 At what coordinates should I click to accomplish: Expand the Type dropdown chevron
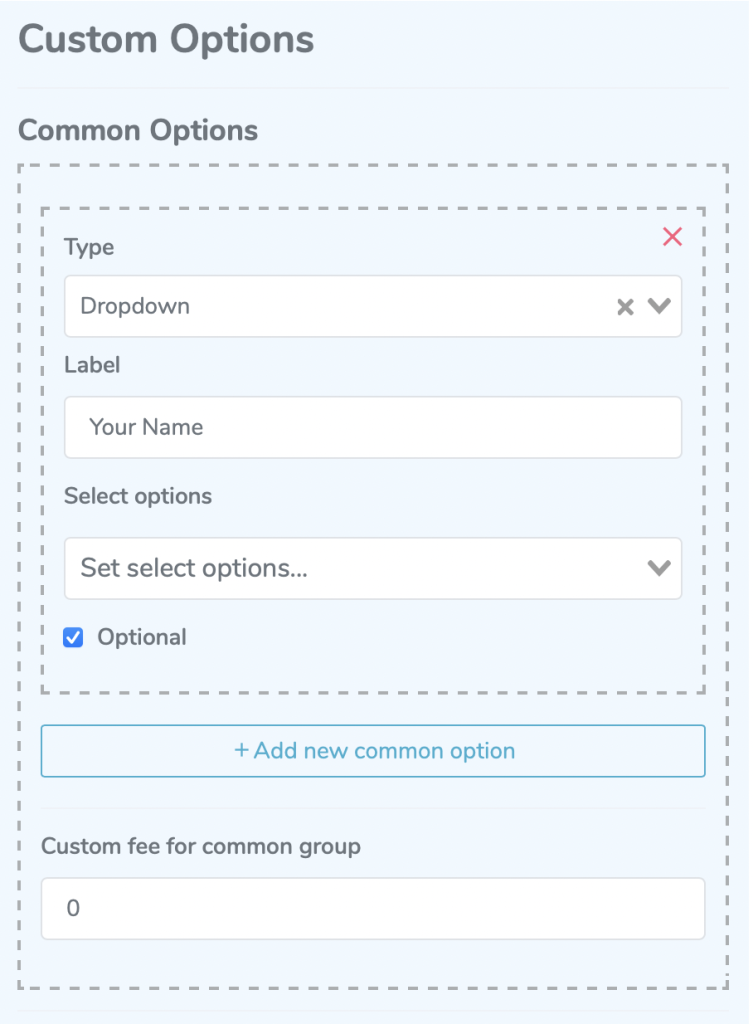[659, 306]
